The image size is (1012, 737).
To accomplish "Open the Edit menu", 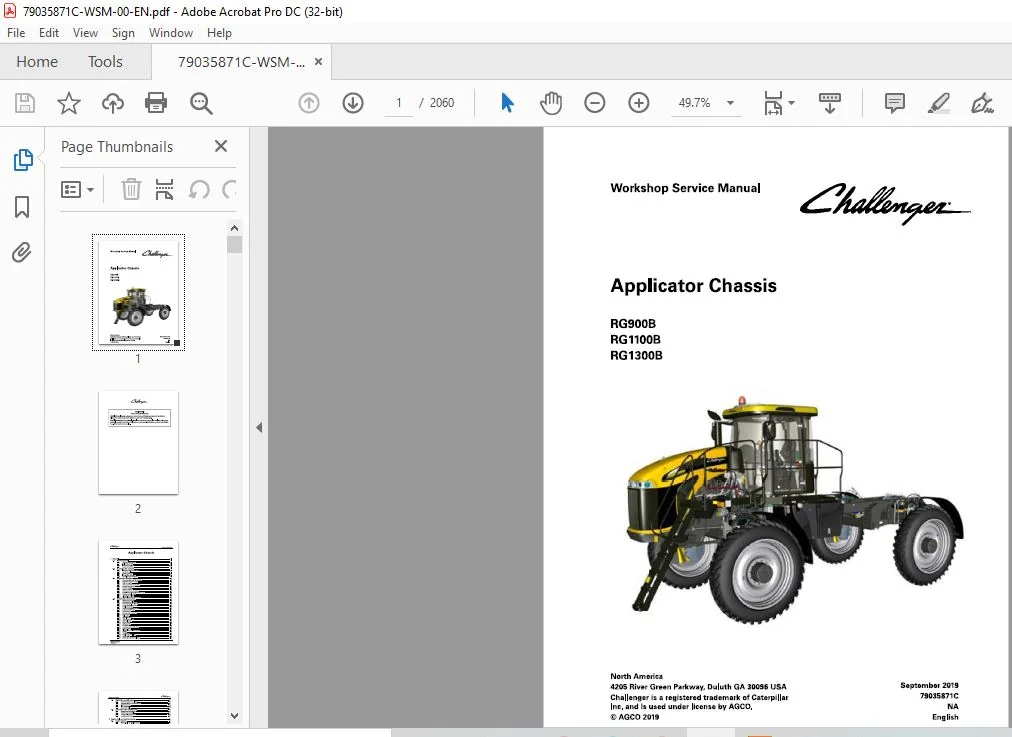I will point(48,33).
